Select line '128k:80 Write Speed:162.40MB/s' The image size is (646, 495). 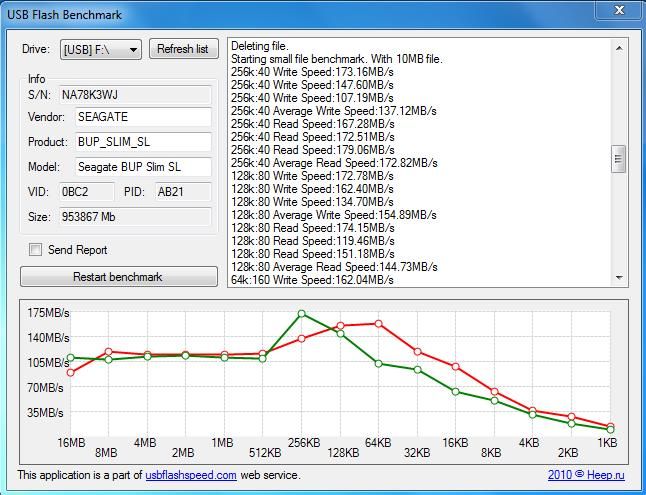tap(312, 189)
